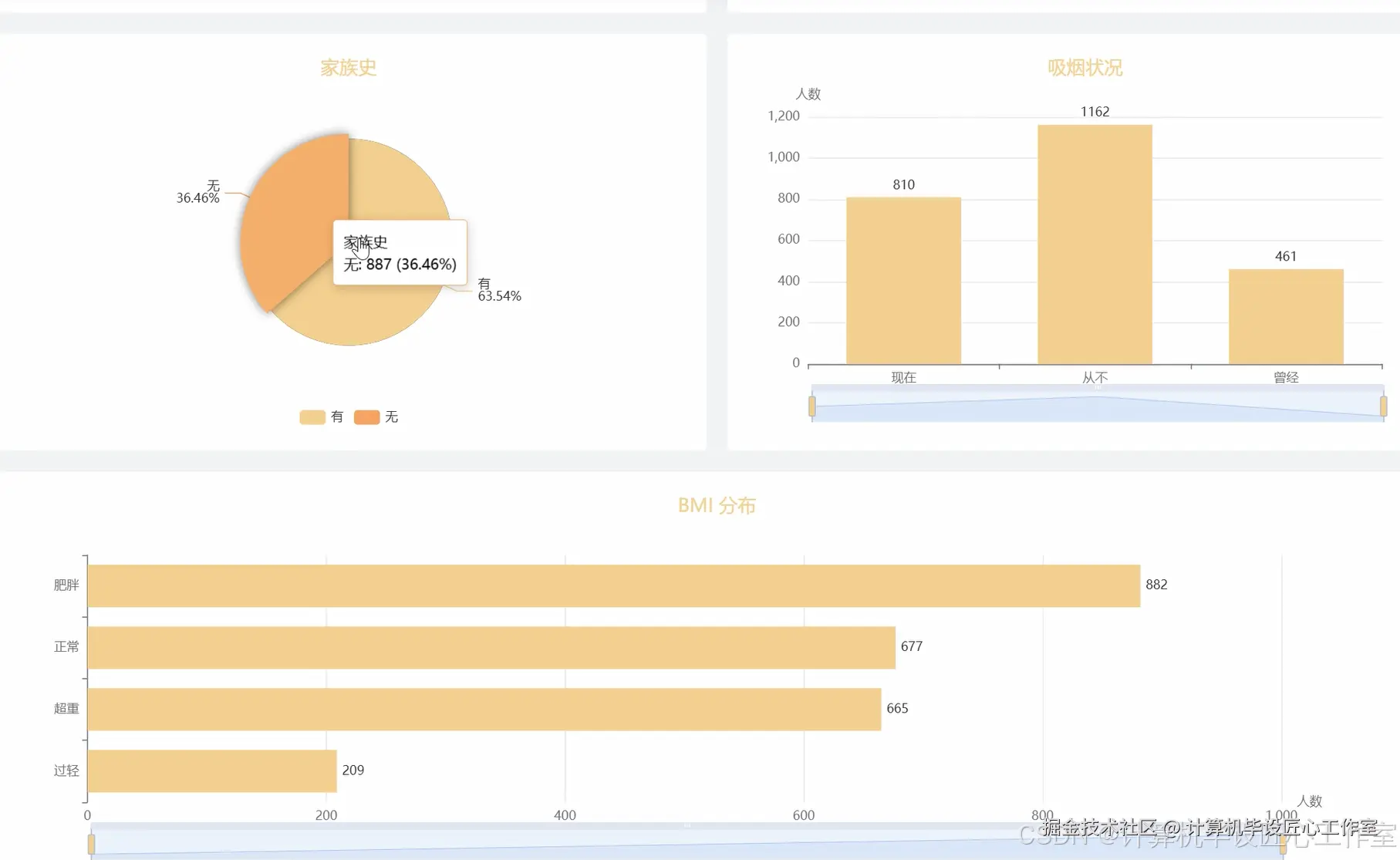
Task: Click the left handle of the smoking chart zoom slider
Action: [812, 406]
